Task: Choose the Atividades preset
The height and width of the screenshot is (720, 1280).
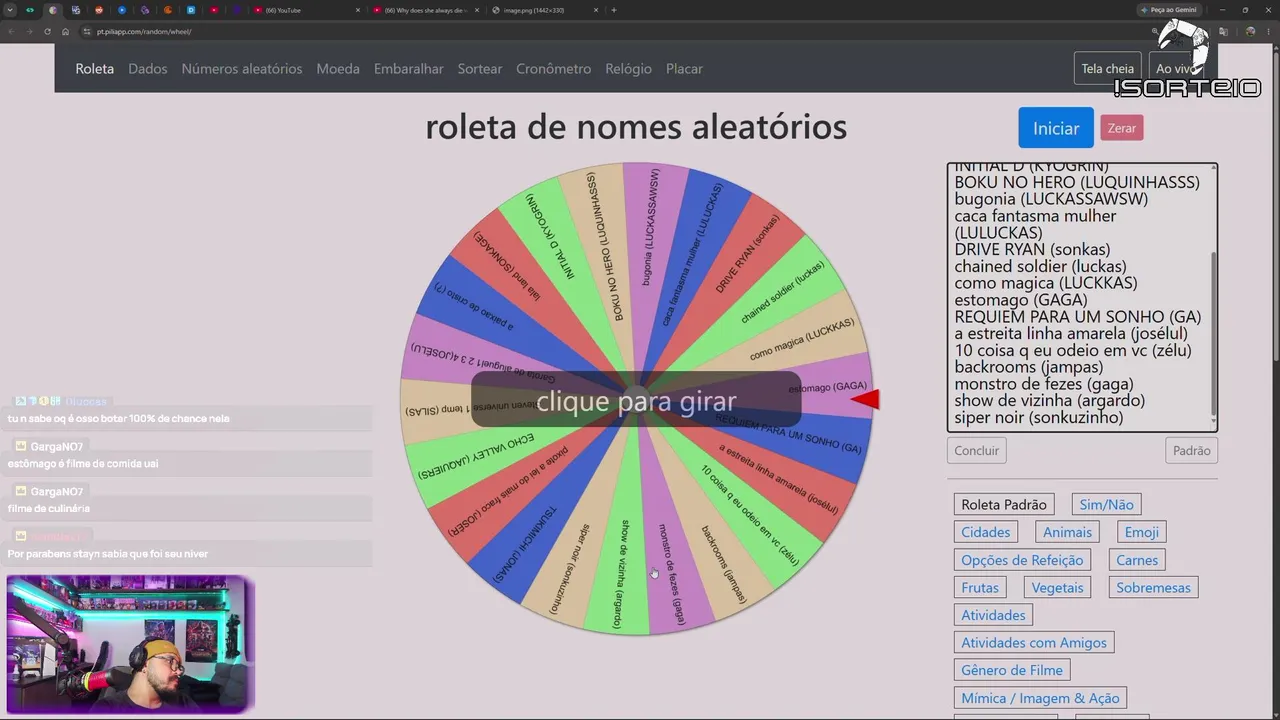Action: tap(993, 615)
